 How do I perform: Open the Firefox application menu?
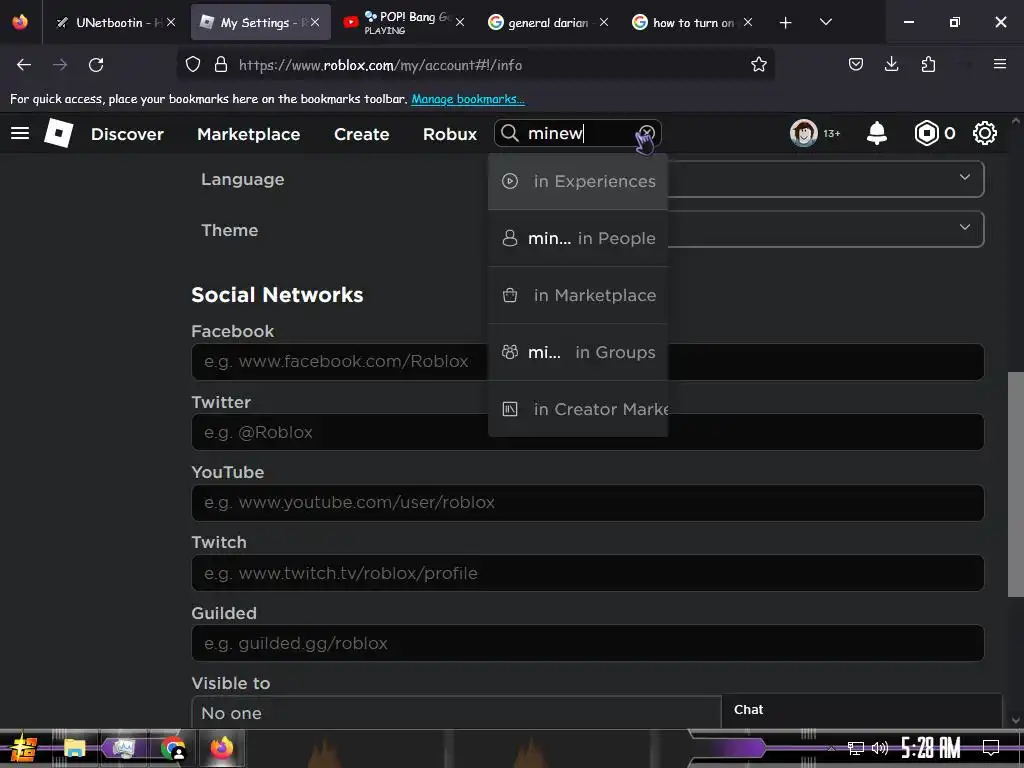999,64
